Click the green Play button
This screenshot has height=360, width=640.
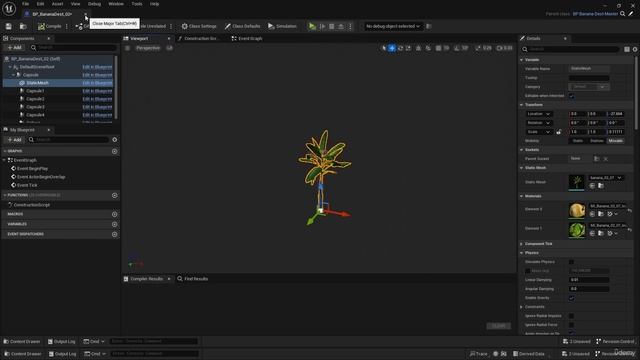tap(312, 26)
